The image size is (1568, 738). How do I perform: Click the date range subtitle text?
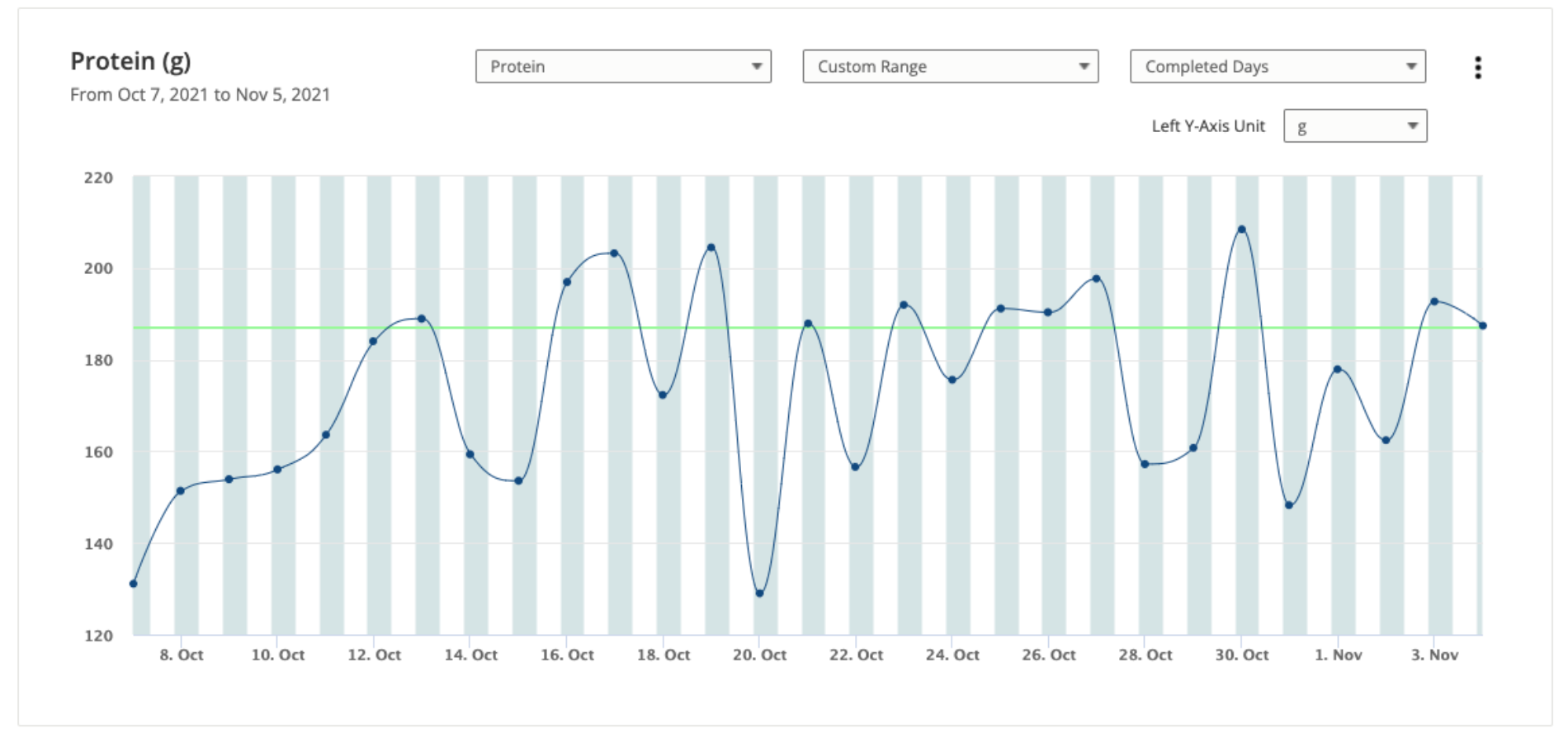pos(200,95)
